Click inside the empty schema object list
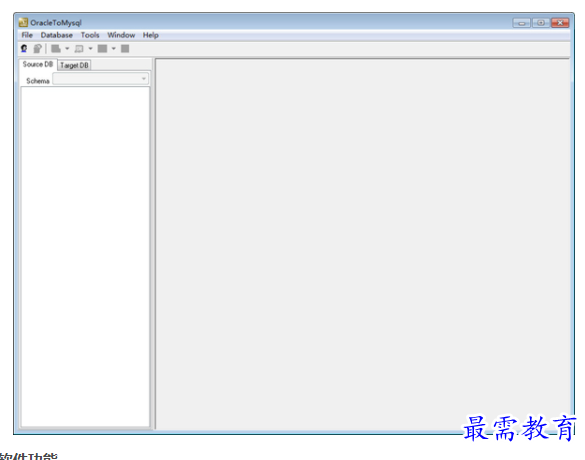Screen dimensions: 585x460 [x=85, y=257]
